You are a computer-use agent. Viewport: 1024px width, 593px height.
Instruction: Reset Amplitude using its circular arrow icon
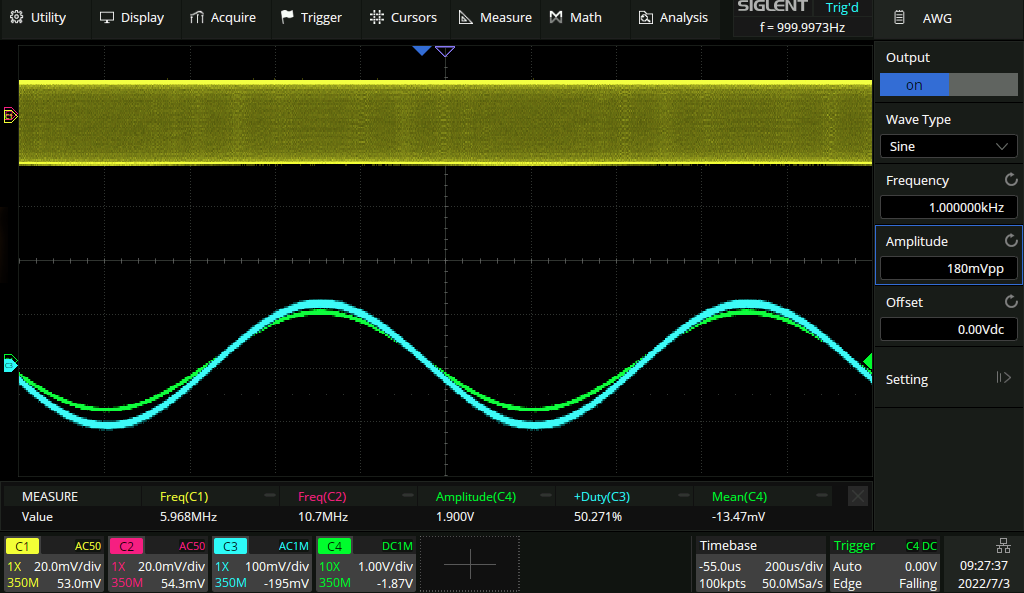(x=1010, y=241)
